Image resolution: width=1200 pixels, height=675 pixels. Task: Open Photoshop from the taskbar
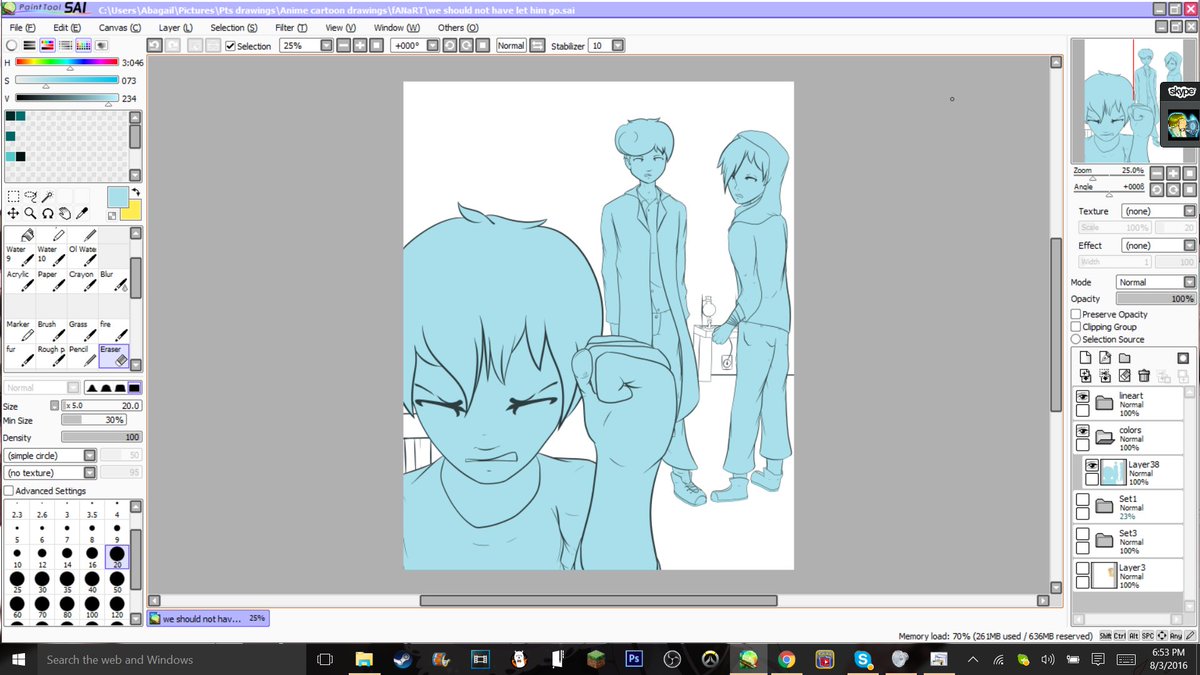click(633, 659)
